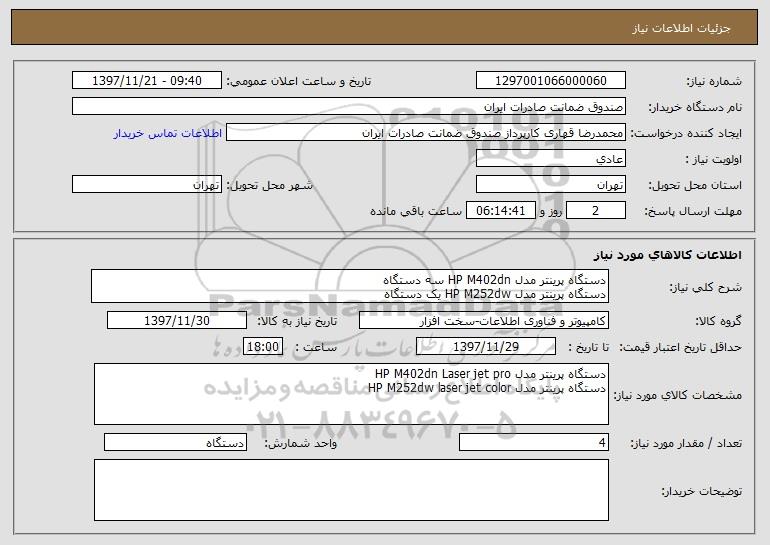Click the section title اطلاعات کالاهای مورد نیاز

click(667, 255)
